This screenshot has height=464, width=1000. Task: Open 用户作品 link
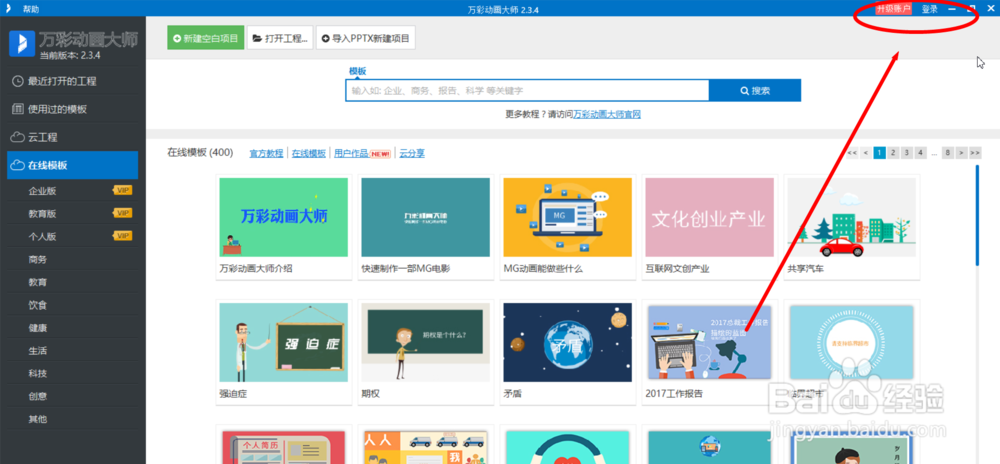(351, 154)
